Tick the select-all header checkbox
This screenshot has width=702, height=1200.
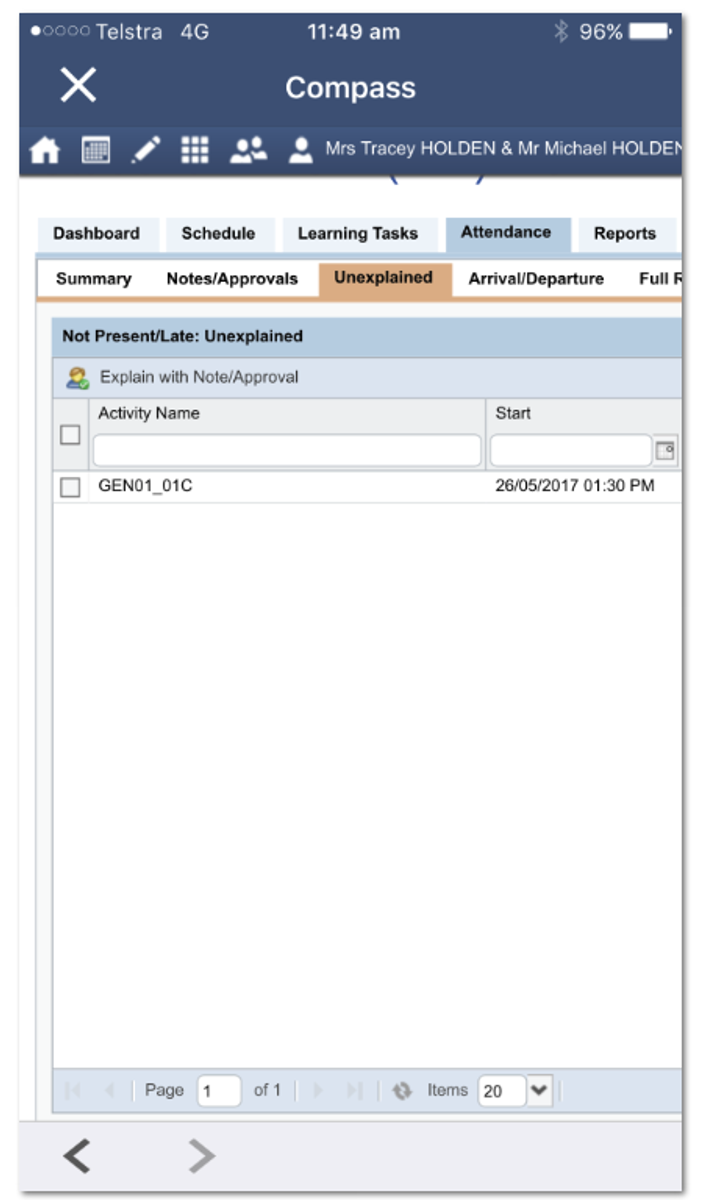point(70,435)
